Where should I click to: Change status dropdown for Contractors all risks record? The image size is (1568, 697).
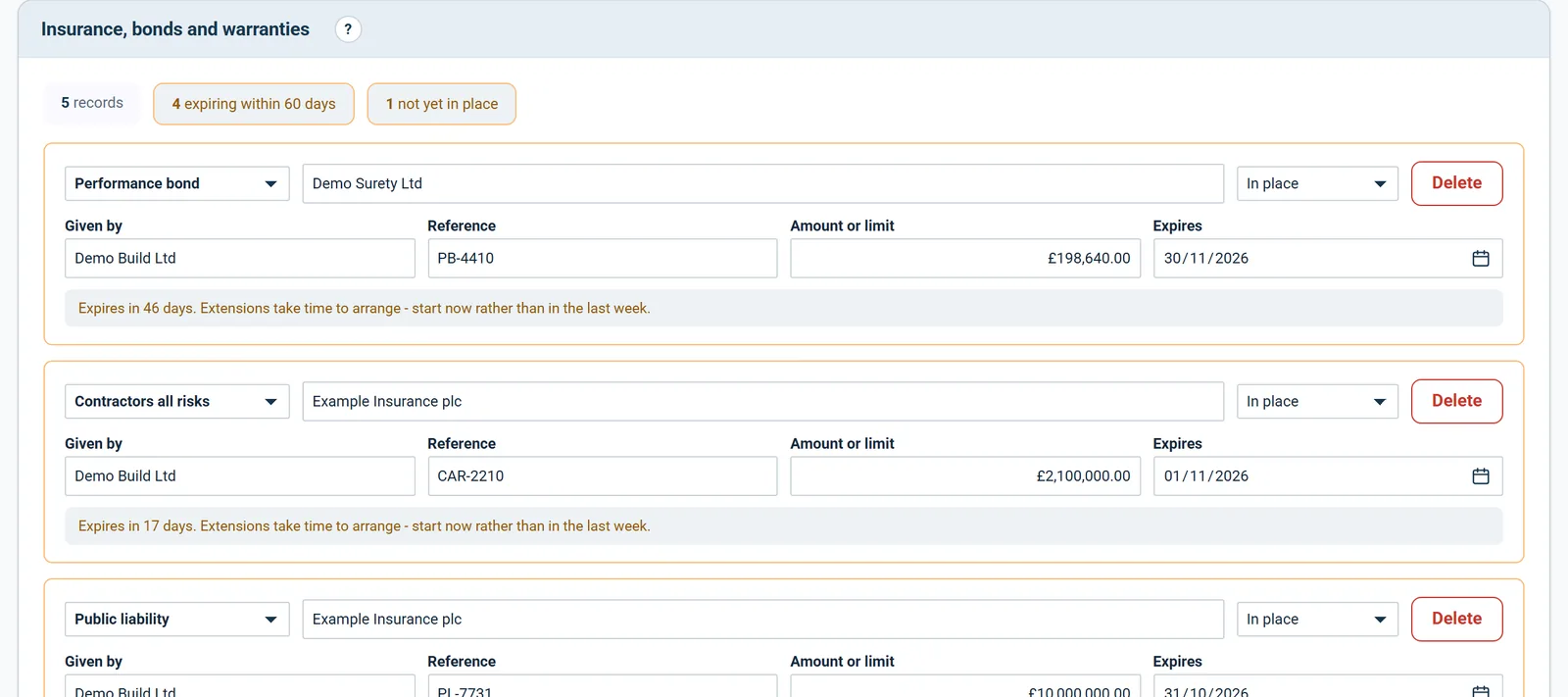[x=1317, y=401]
